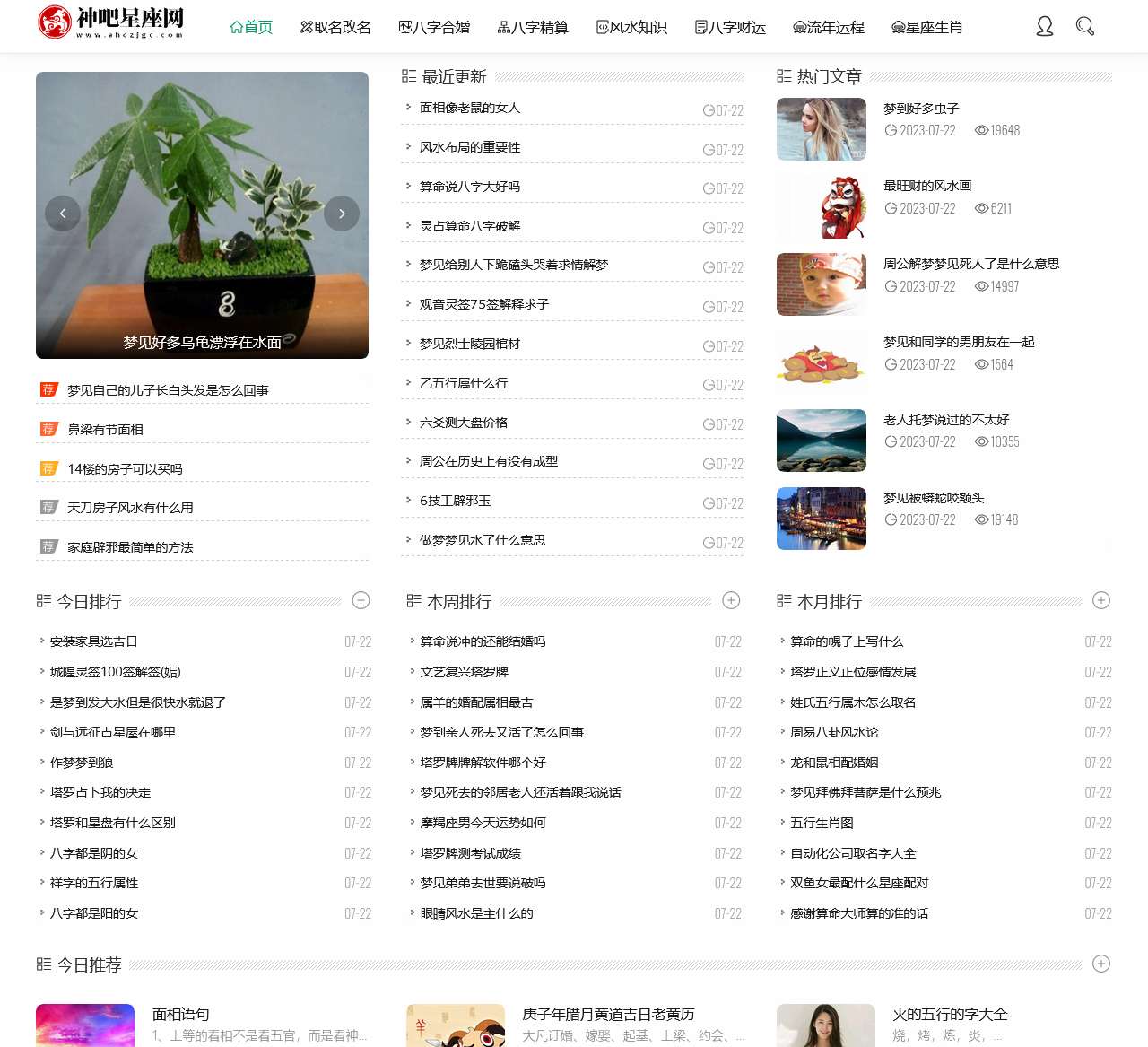Viewport: 1148px width, 1047px height.
Task: Open the 风水知识 menu item
Action: (631, 27)
